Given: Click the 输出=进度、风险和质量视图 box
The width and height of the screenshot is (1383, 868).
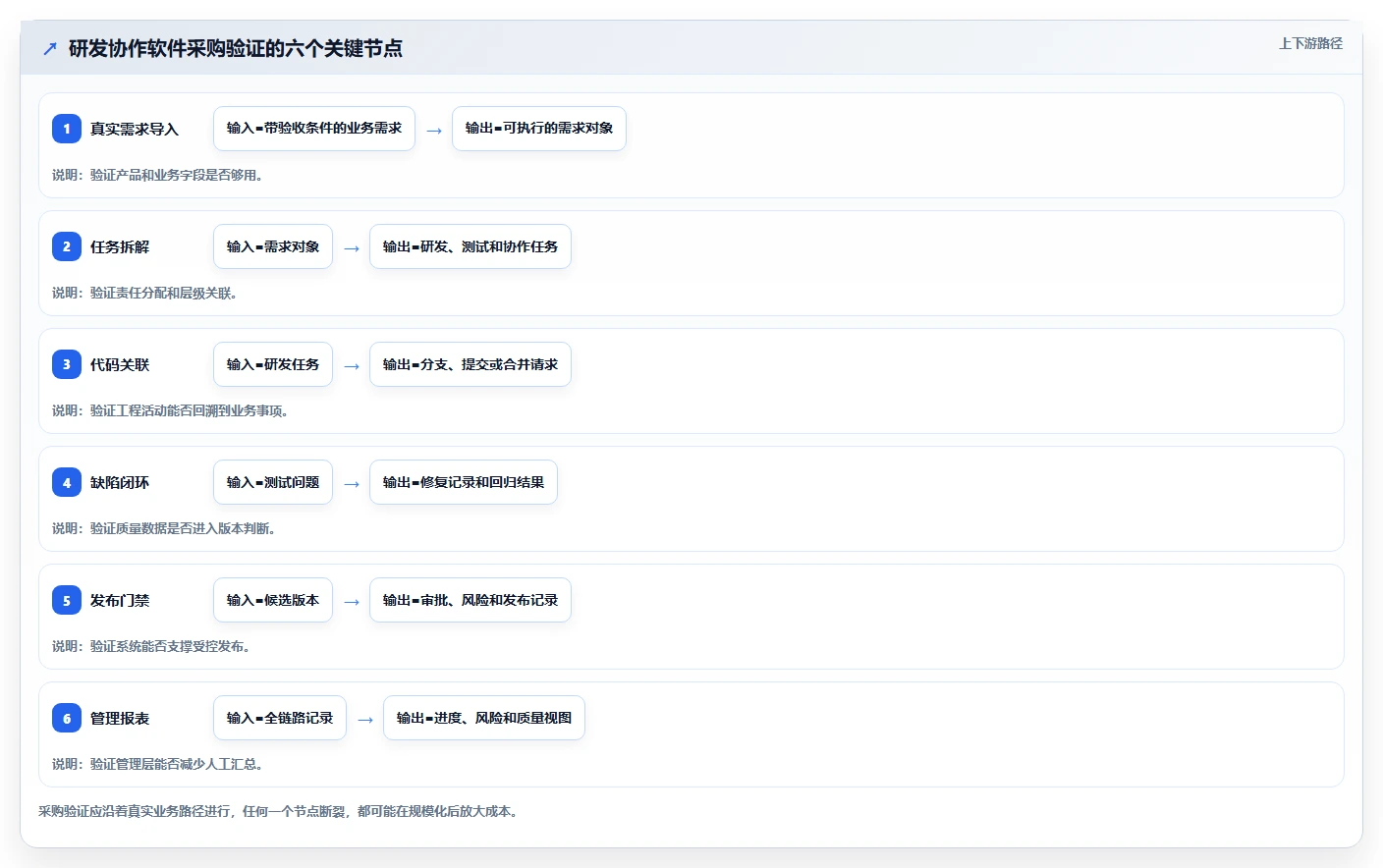Looking at the screenshot, I should tap(484, 718).
